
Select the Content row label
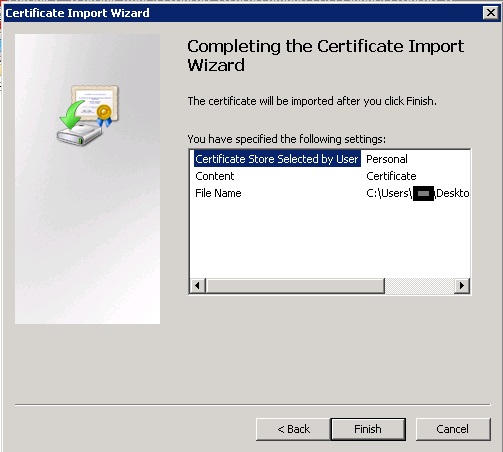[215, 176]
